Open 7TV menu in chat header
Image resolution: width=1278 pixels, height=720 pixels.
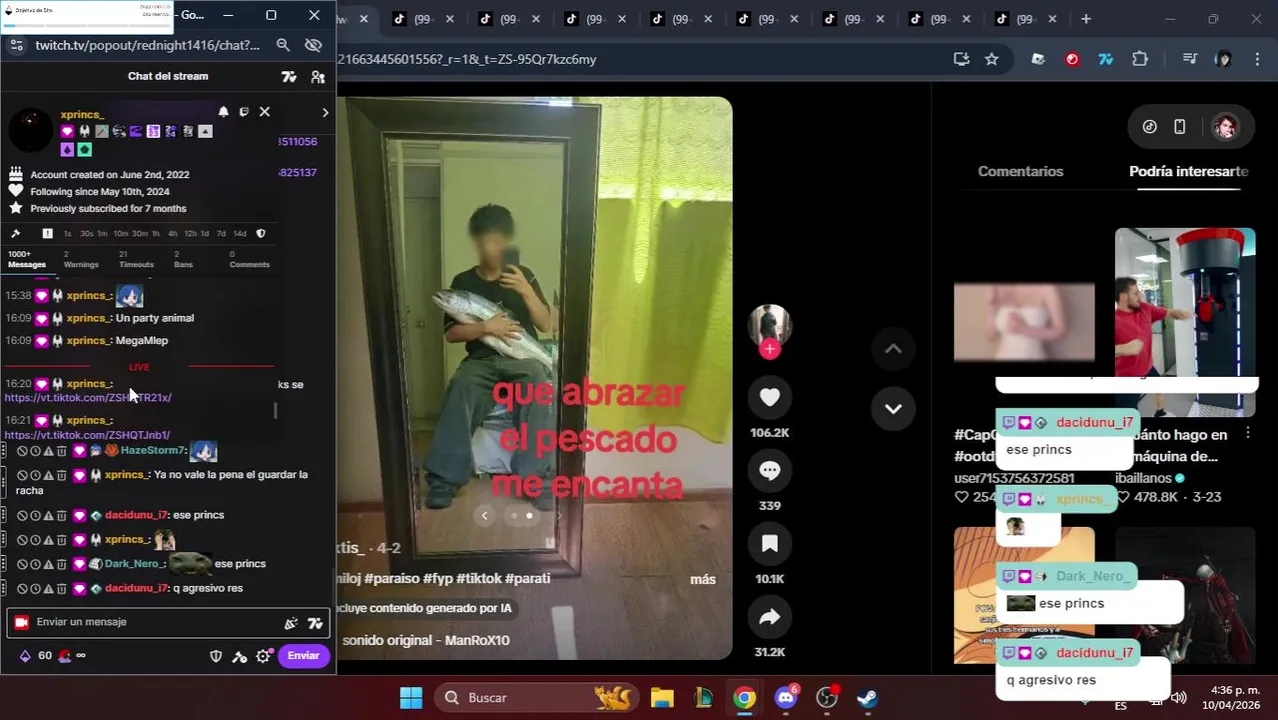[289, 76]
